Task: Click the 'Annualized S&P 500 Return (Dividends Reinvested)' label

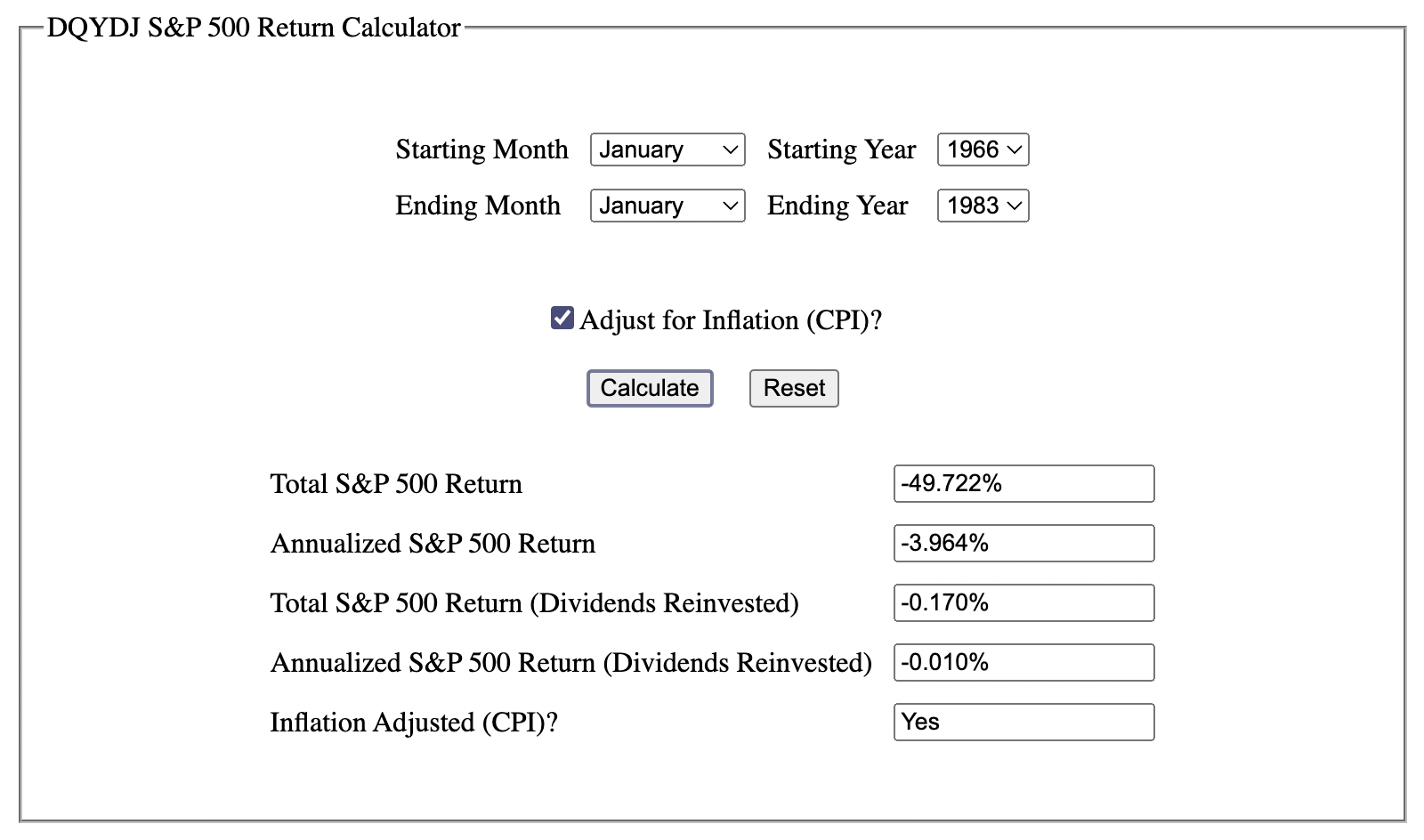Action: pos(571,663)
